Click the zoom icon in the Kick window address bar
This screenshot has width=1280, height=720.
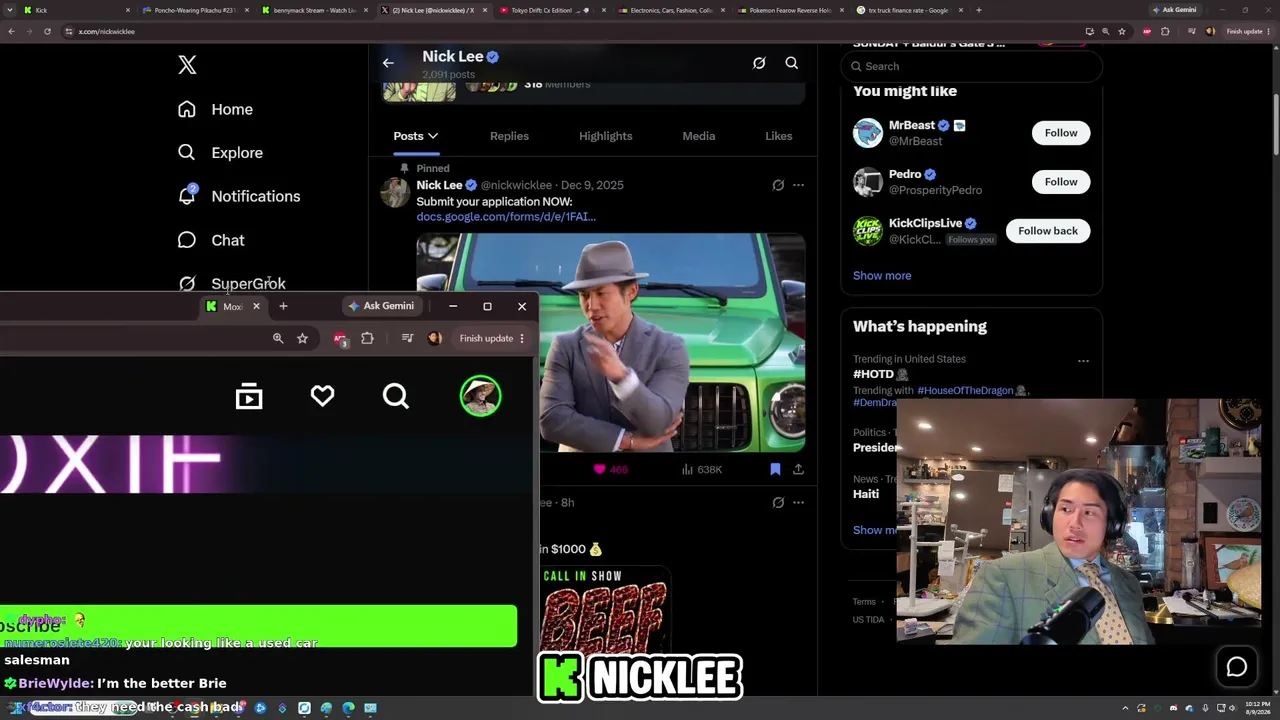pyautogui.click(x=278, y=338)
